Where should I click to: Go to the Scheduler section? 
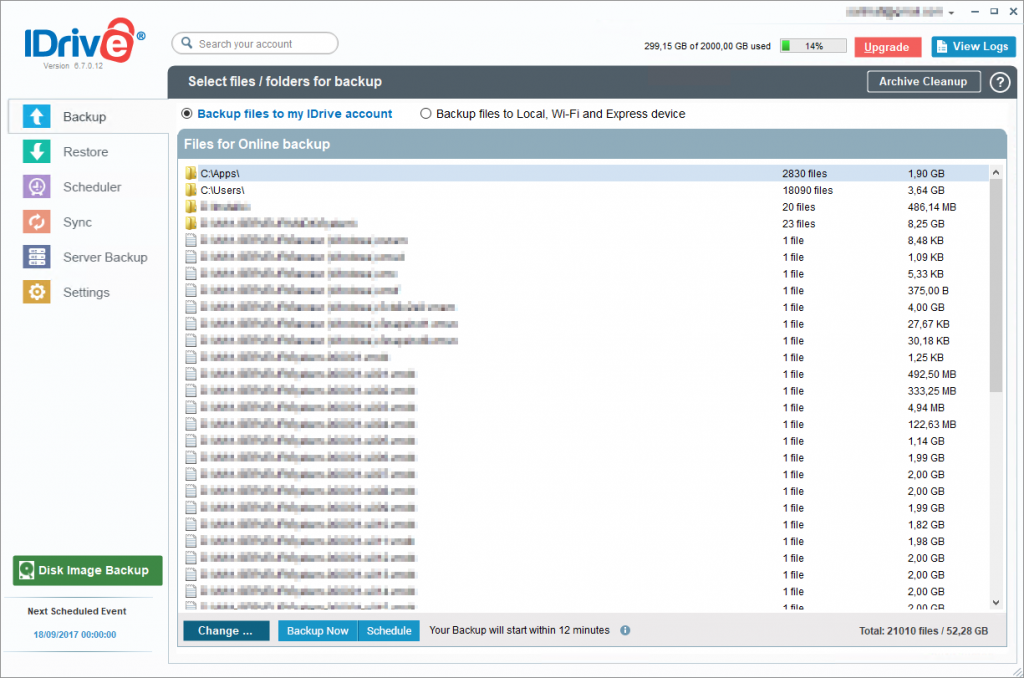click(92, 187)
